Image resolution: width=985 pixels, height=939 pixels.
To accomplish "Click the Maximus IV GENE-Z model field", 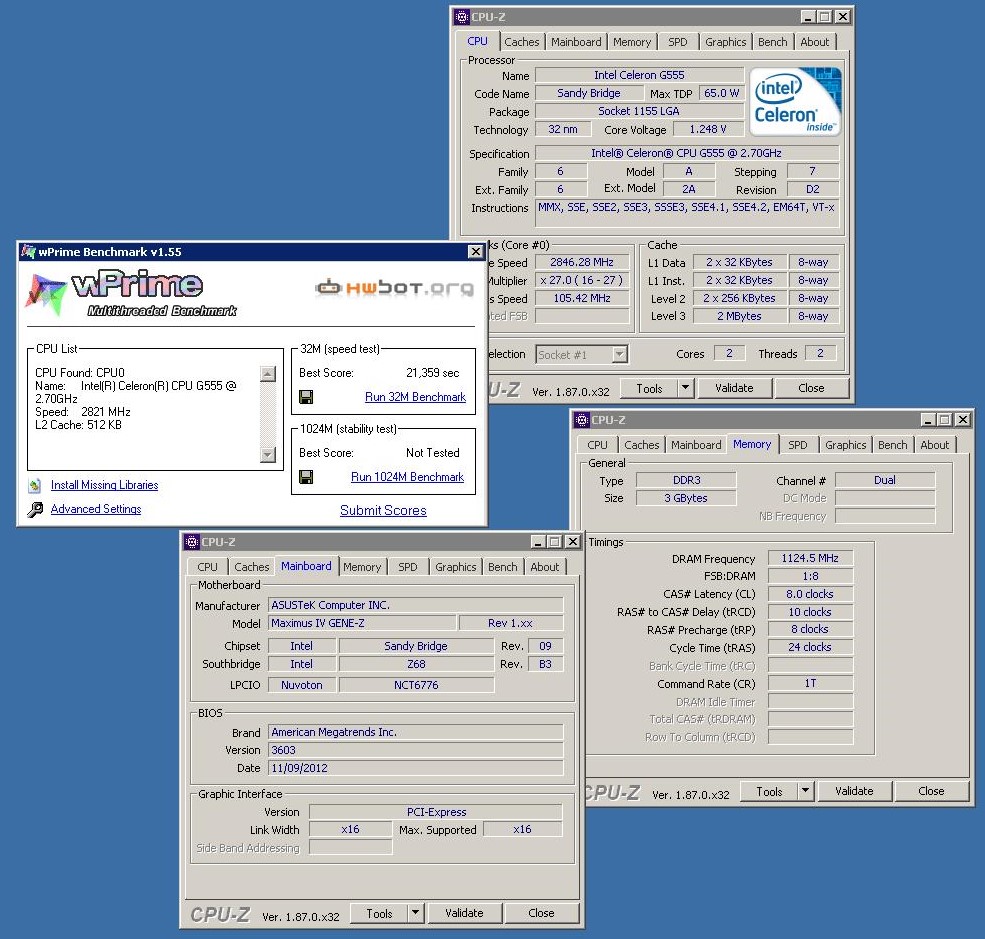I will click(x=362, y=623).
